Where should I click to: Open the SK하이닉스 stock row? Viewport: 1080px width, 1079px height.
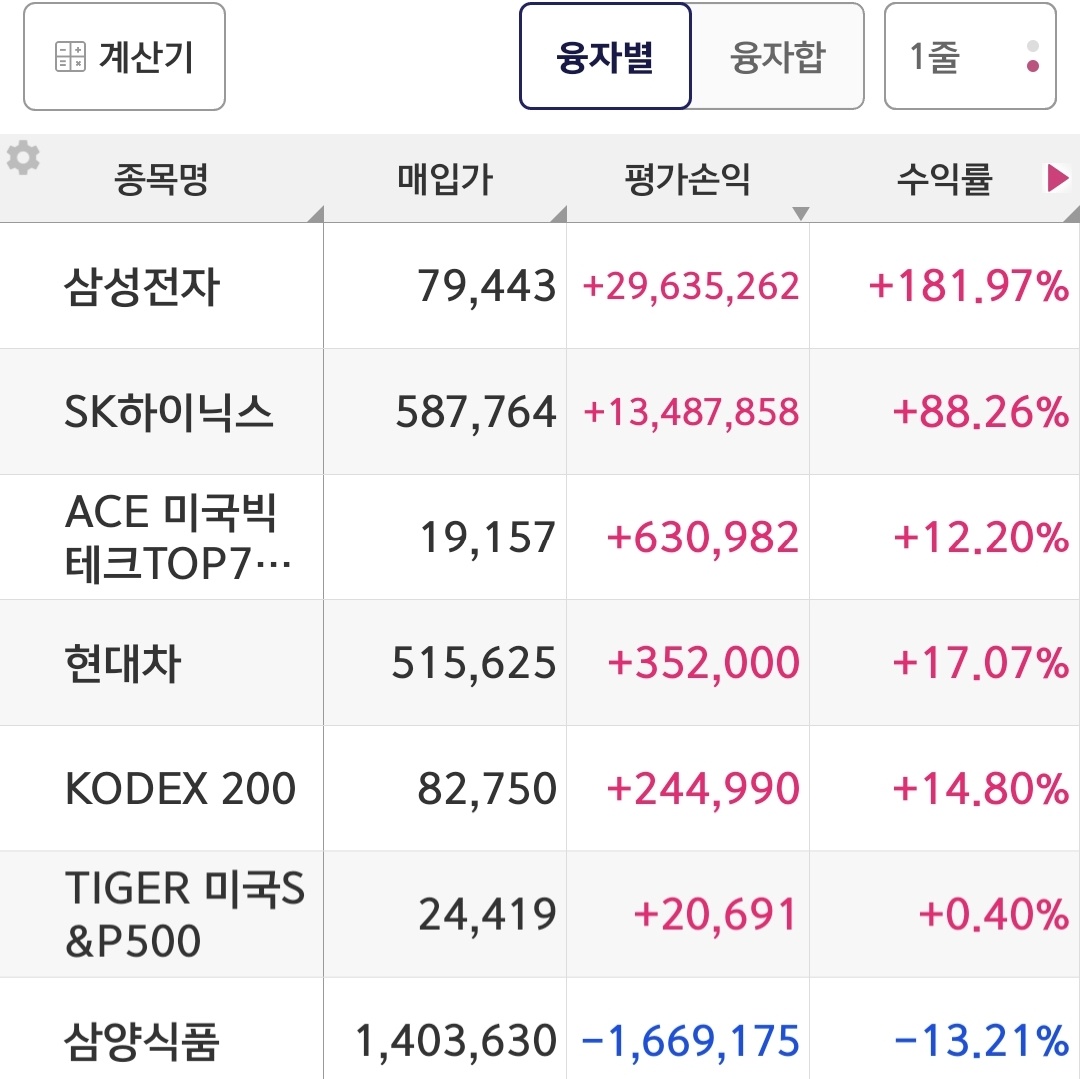[x=169, y=412]
